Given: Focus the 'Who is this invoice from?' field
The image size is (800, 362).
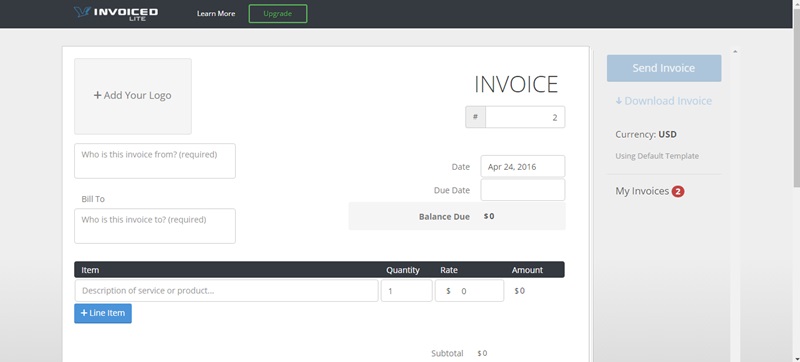Looking at the screenshot, I should click(x=155, y=161).
